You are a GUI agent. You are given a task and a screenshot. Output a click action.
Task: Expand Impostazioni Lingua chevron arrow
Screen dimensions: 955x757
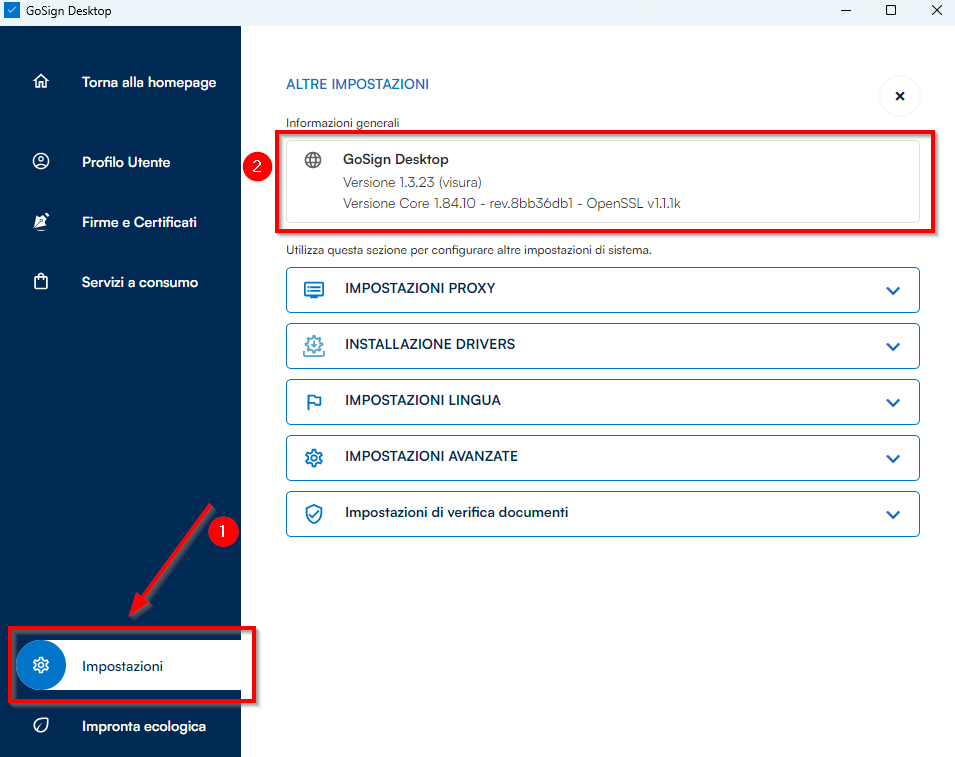(x=893, y=403)
